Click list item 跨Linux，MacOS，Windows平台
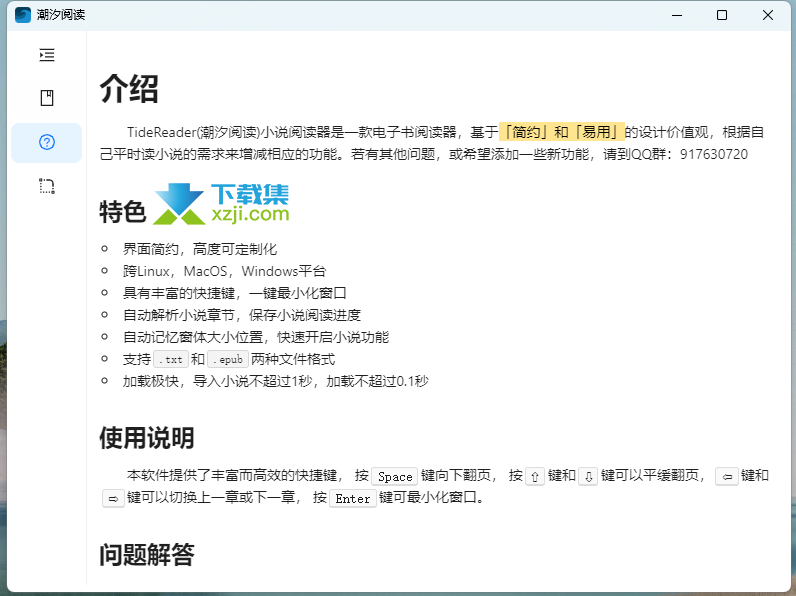This screenshot has width=796, height=596. point(224,271)
